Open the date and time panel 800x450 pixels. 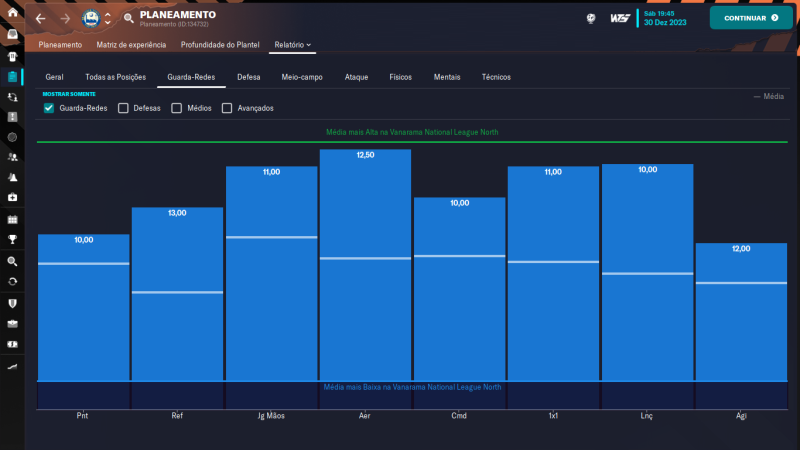(x=667, y=18)
